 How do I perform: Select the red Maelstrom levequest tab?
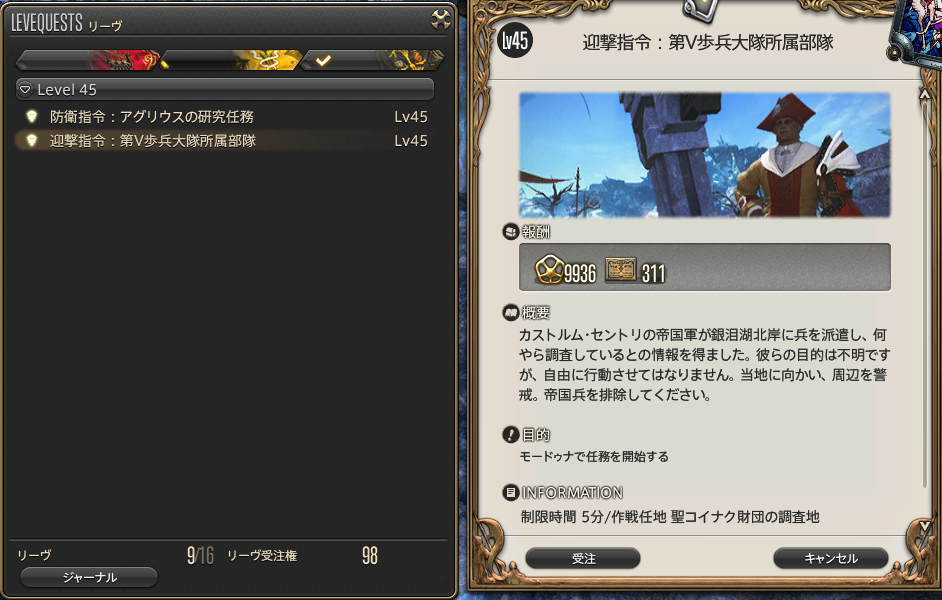(x=88, y=60)
